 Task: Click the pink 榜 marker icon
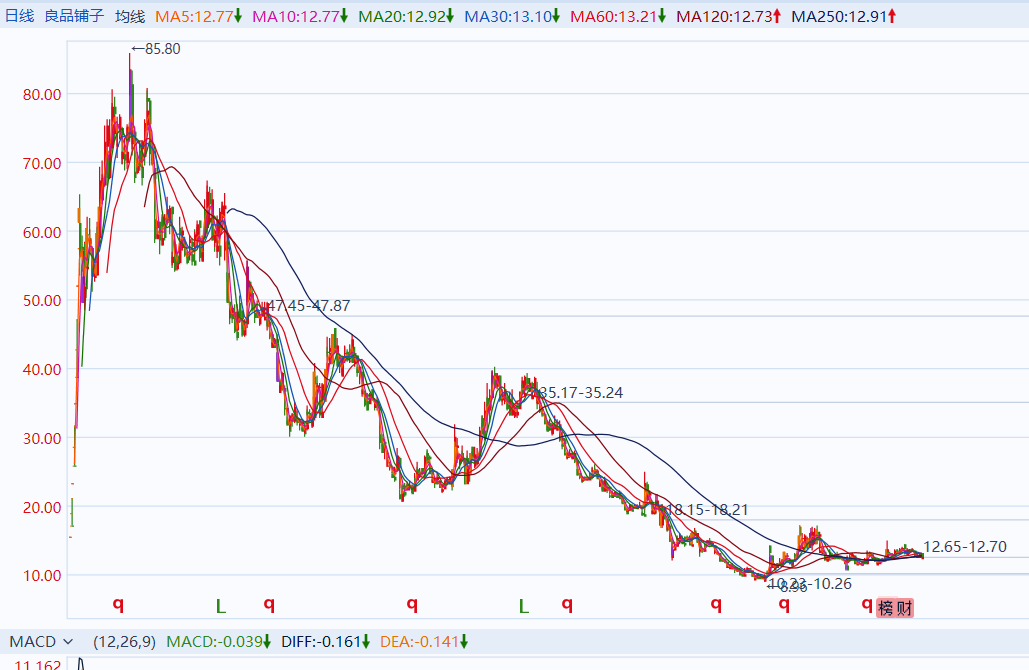pos(885,608)
